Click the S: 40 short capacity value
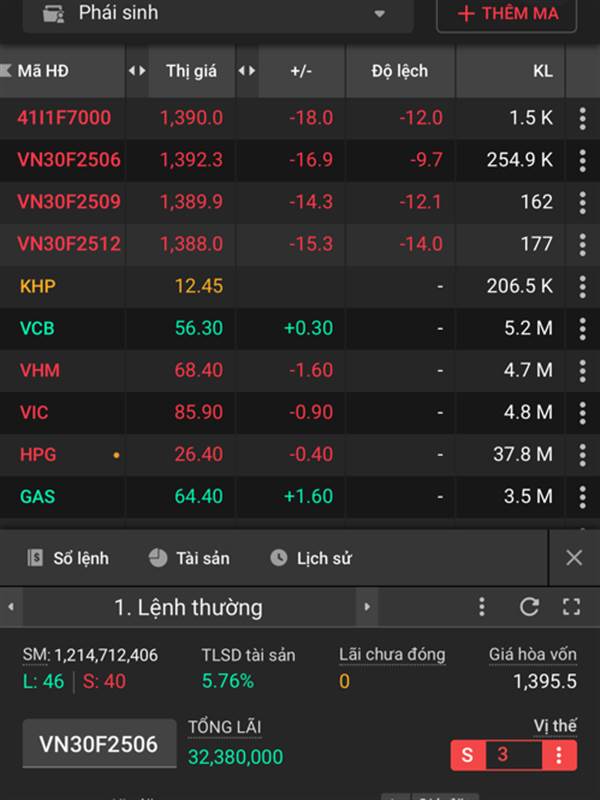This screenshot has height=800, width=600. pos(104,682)
